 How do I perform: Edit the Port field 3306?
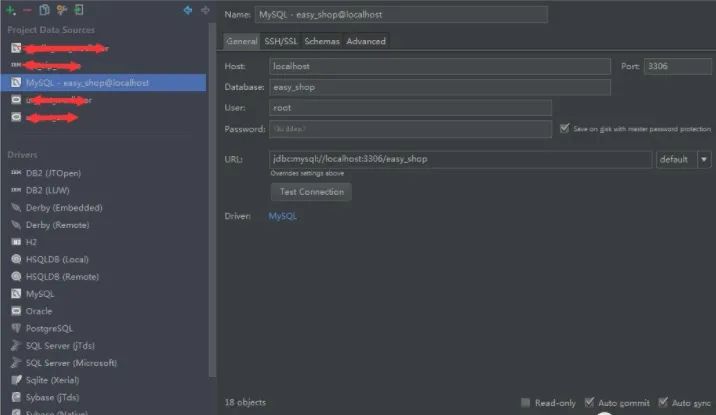(678, 66)
